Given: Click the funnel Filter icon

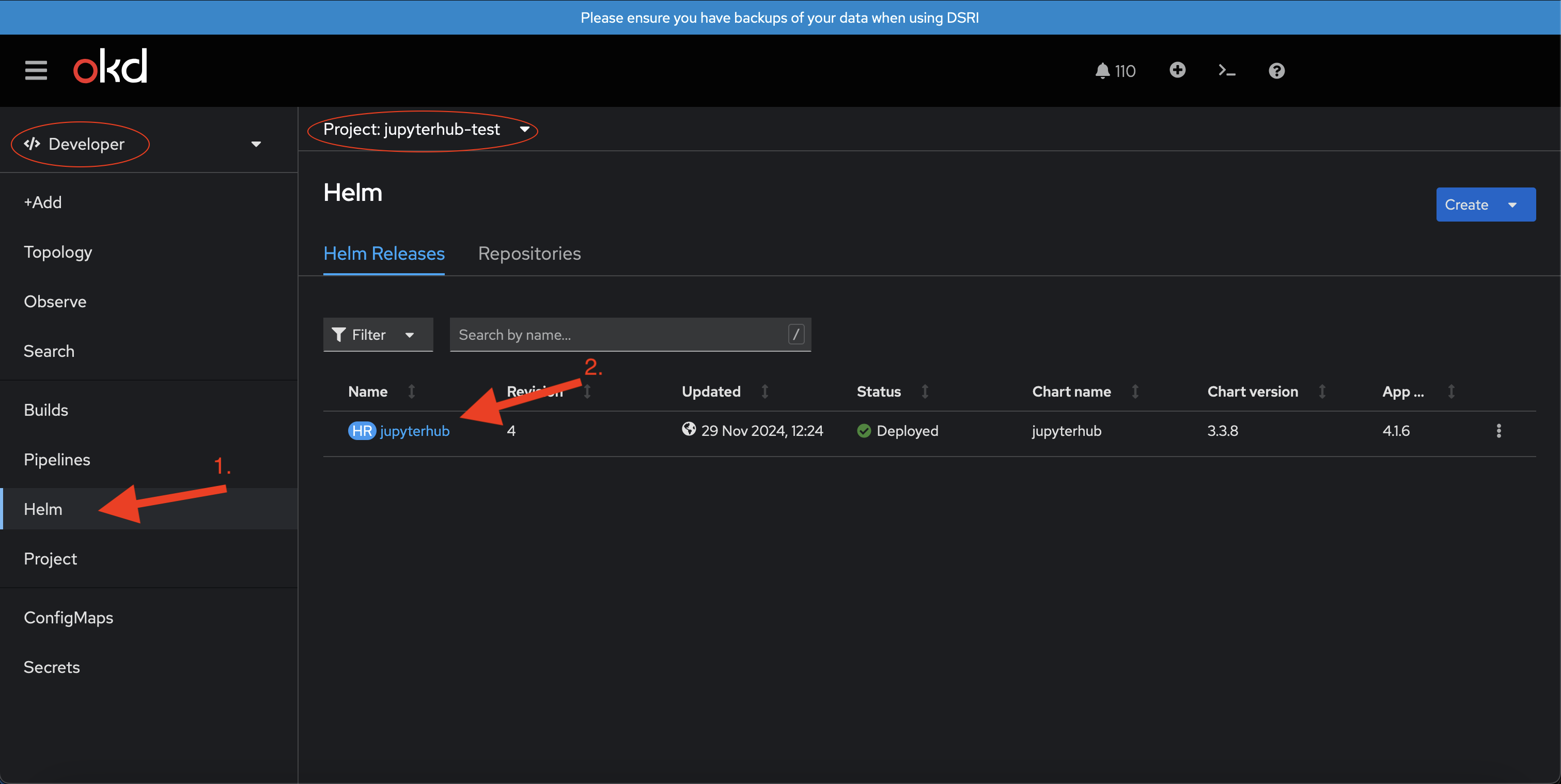Looking at the screenshot, I should click(x=339, y=335).
